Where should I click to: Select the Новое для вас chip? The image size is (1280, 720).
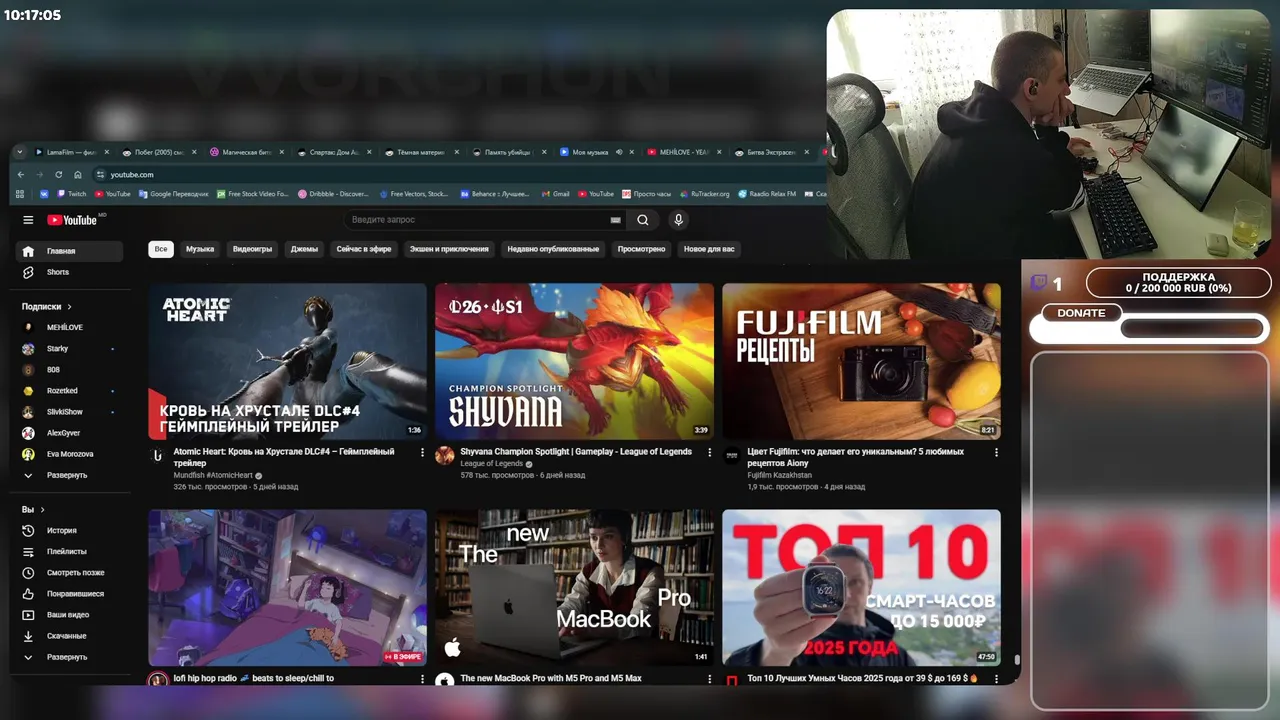(709, 249)
